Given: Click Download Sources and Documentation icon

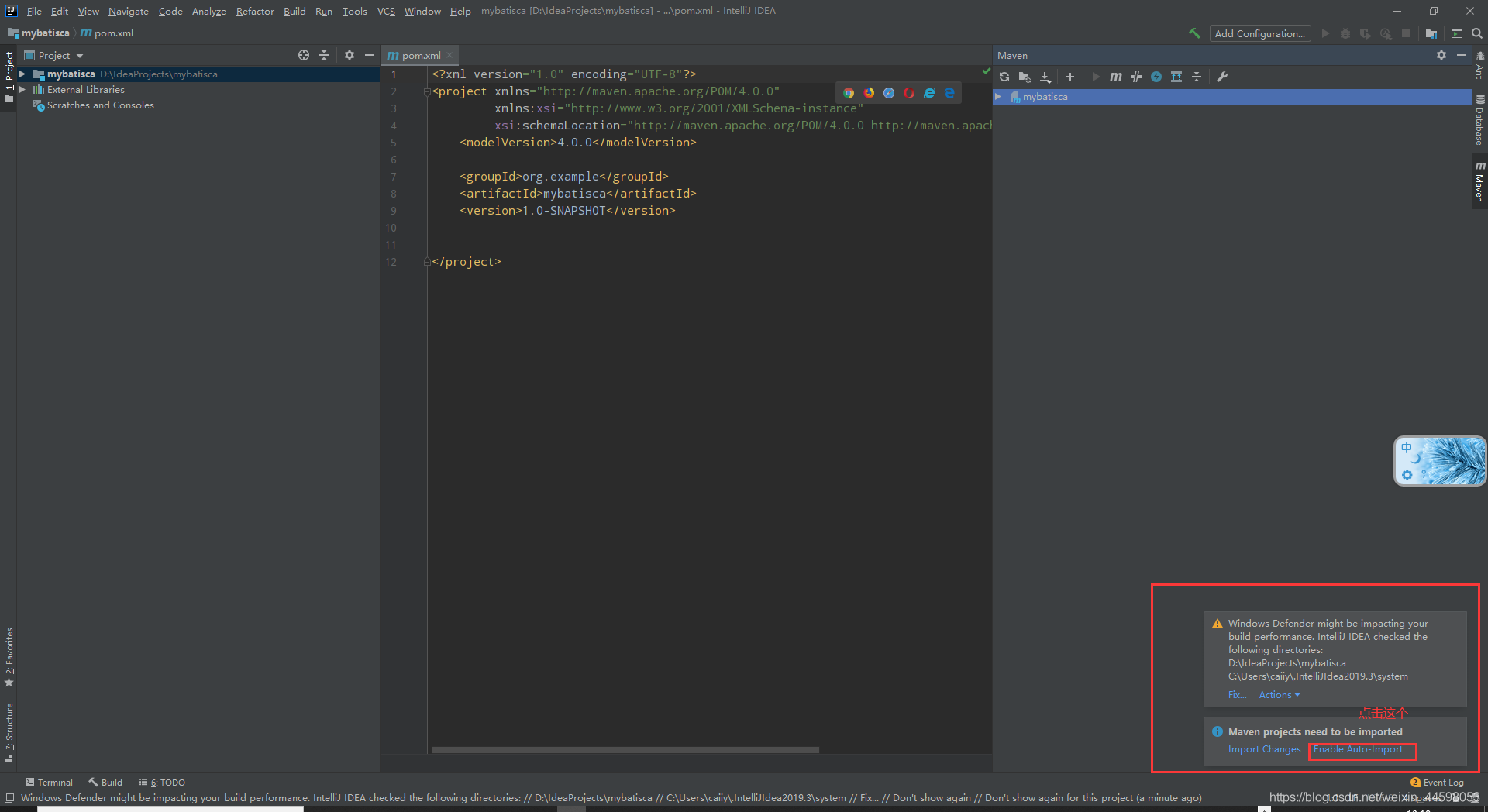Looking at the screenshot, I should 1045,77.
